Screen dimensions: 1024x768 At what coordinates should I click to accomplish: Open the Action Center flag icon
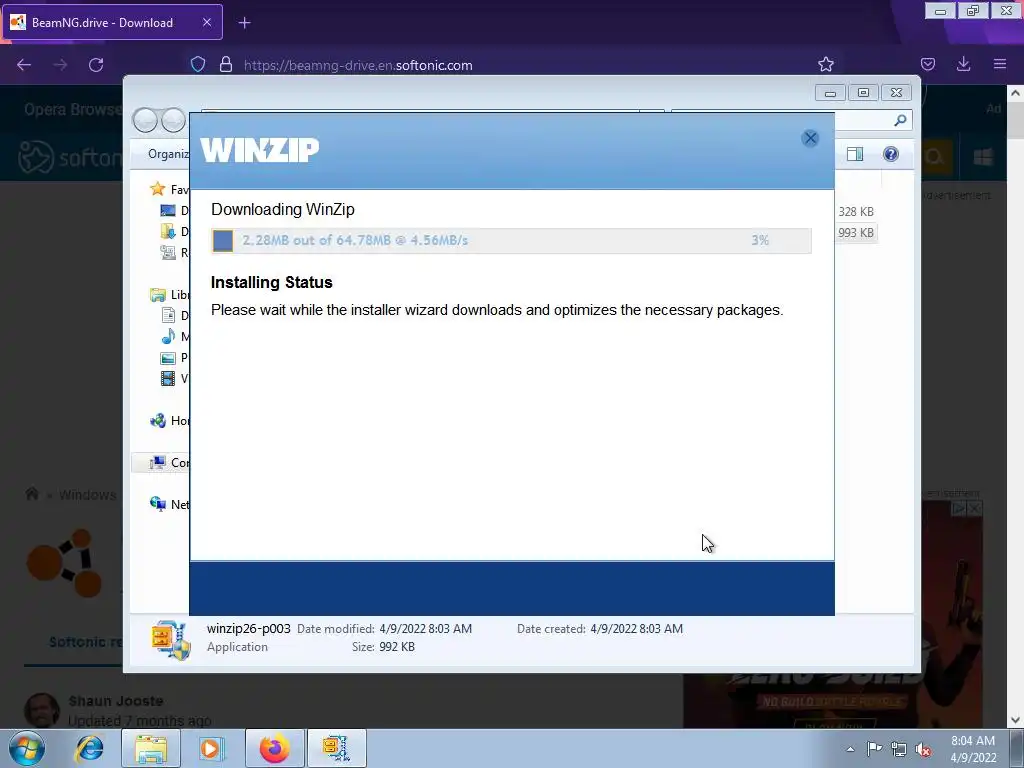[x=874, y=749]
